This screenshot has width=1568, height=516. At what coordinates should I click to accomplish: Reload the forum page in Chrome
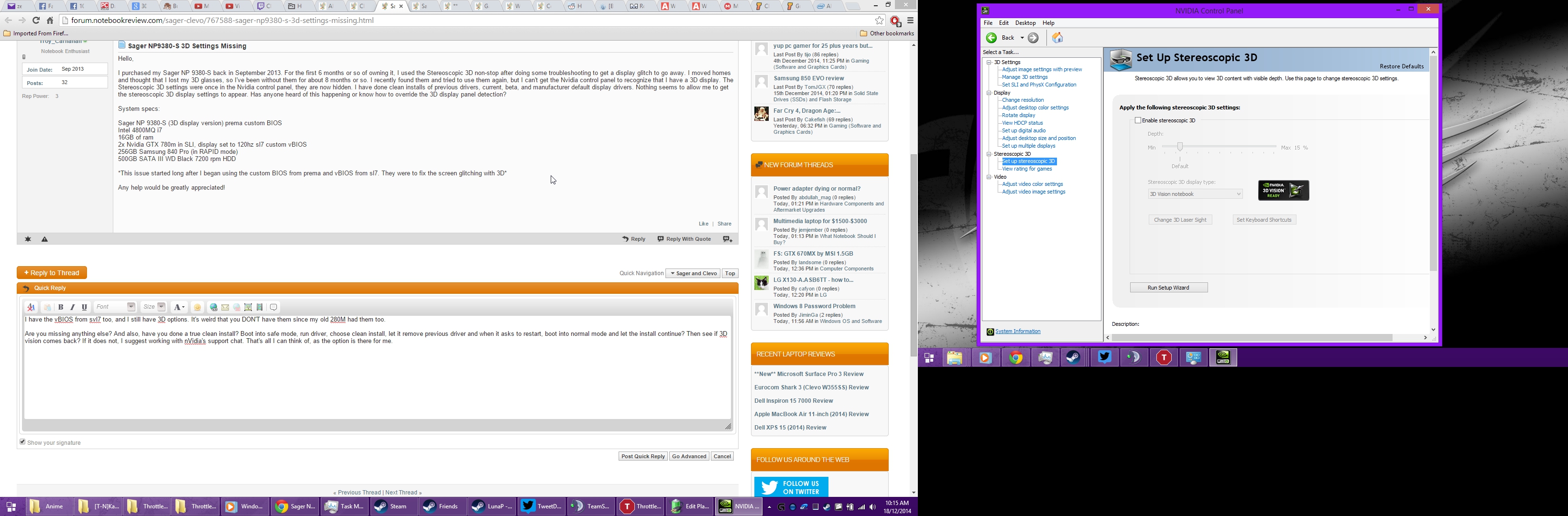coord(36,20)
